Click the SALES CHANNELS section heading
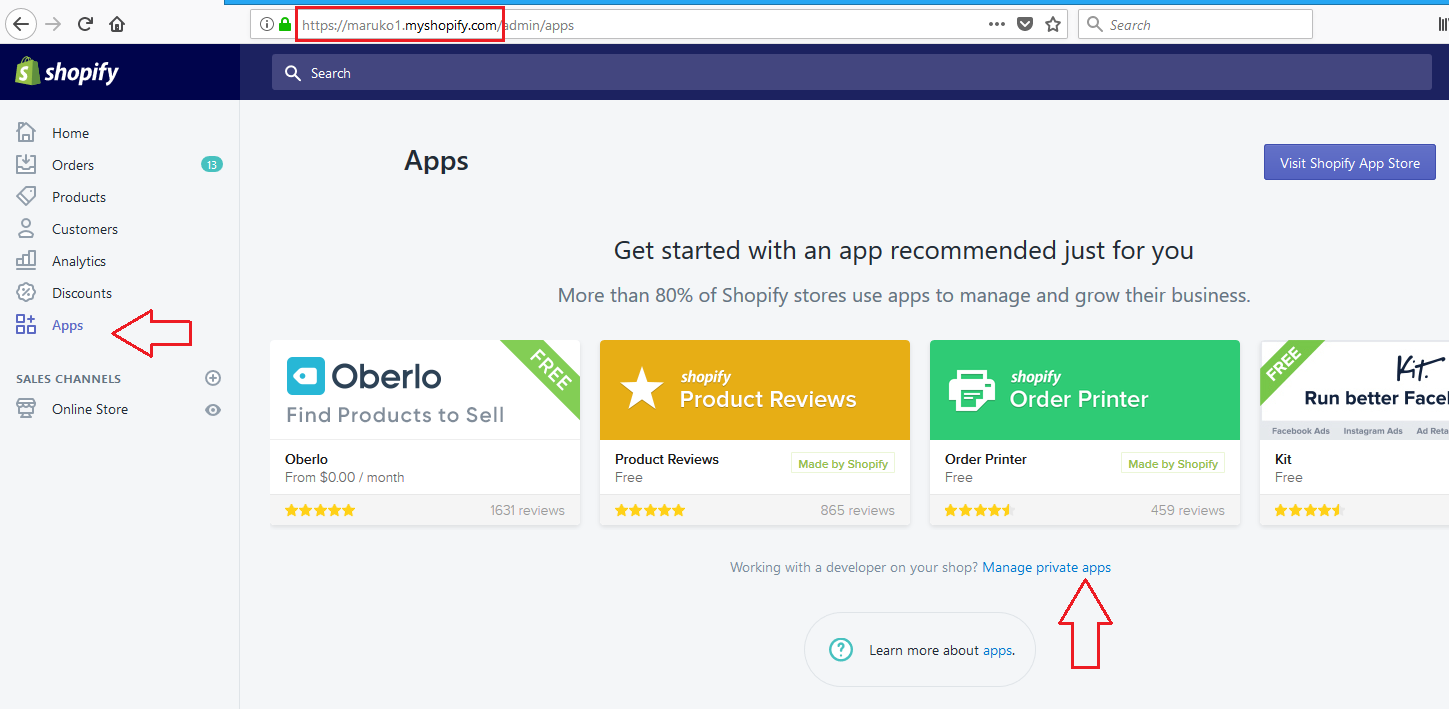Image resolution: width=1449 pixels, height=709 pixels. 68,379
